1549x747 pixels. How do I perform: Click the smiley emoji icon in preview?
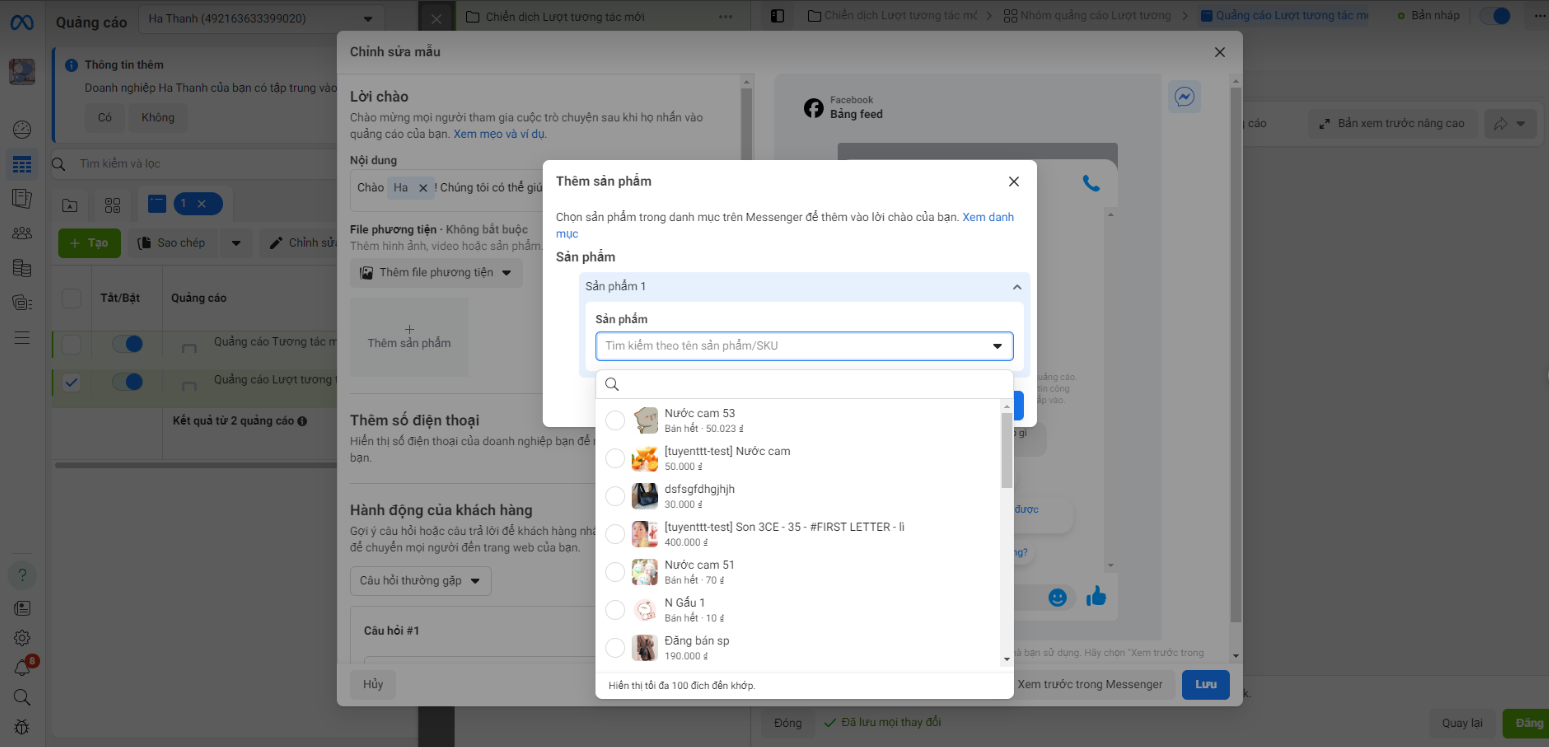point(1057,597)
